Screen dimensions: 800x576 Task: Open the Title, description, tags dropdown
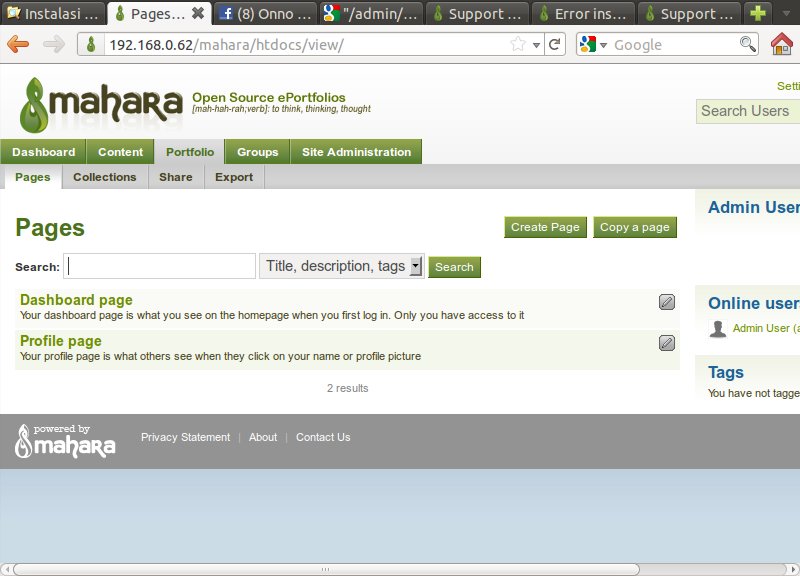click(x=341, y=266)
